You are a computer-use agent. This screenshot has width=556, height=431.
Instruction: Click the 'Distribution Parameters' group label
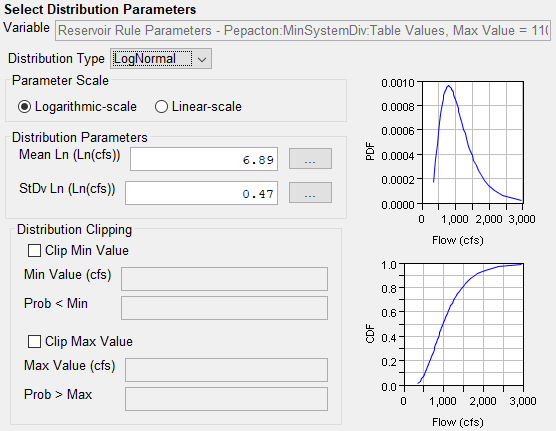tap(80, 137)
